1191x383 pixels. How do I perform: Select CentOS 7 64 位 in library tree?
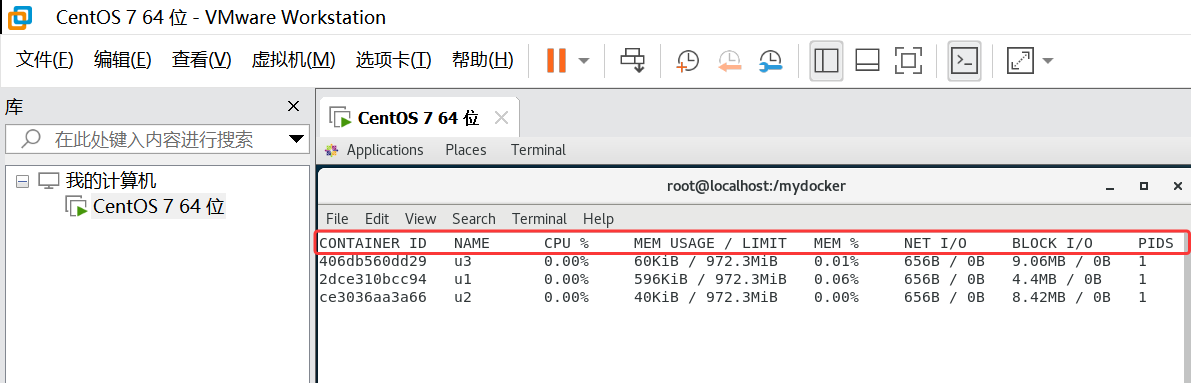159,206
